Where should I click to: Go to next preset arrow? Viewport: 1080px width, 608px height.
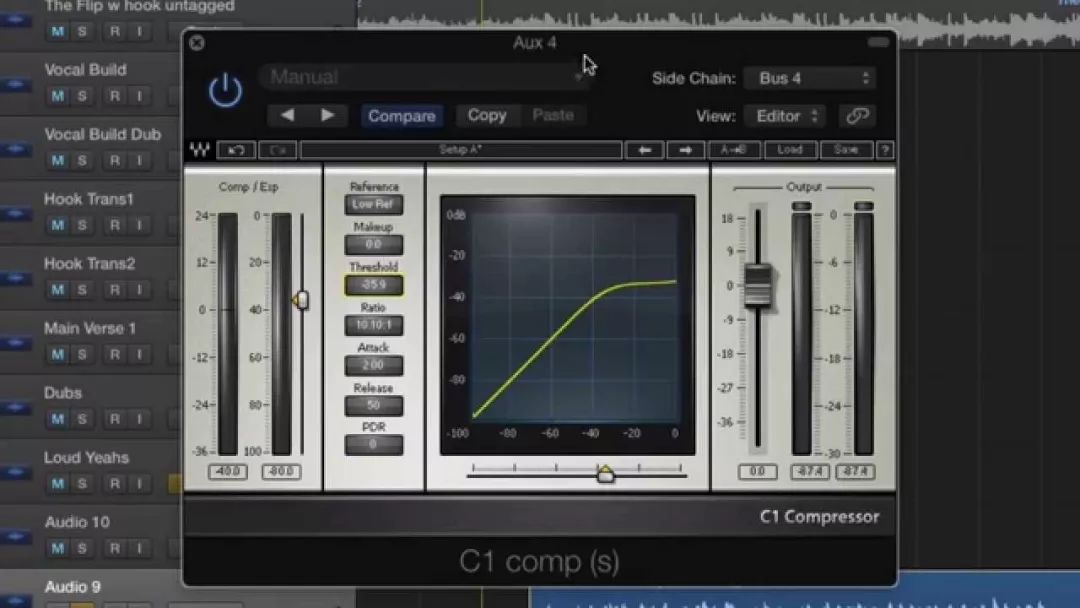pos(327,115)
